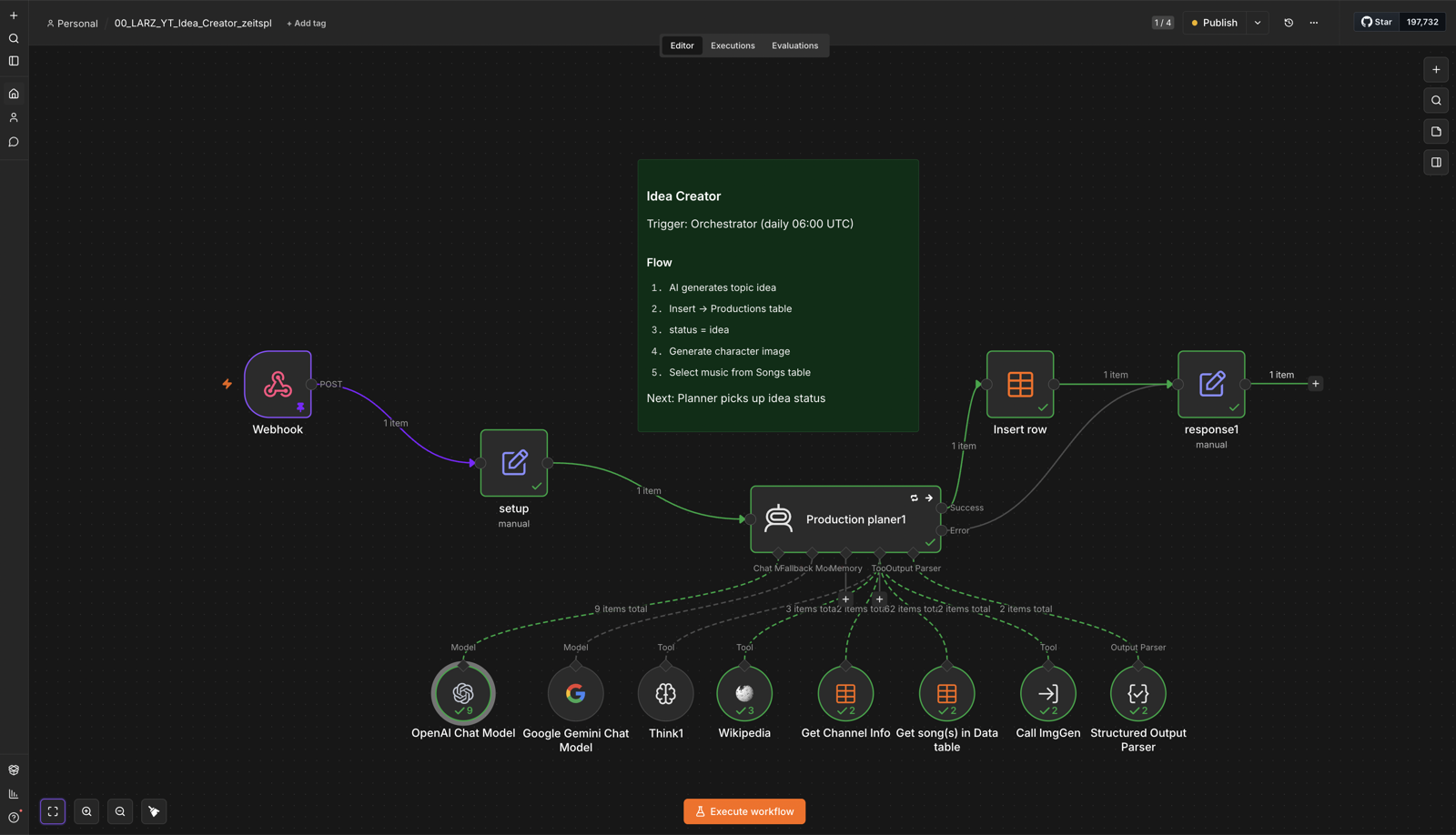Select the Structured Output Parser node
The width and height of the screenshot is (1456, 835).
point(1138,693)
